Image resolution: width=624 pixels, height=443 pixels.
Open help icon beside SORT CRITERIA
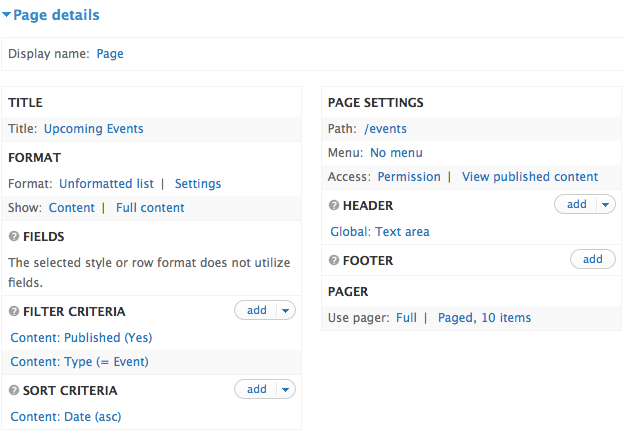coord(14,390)
